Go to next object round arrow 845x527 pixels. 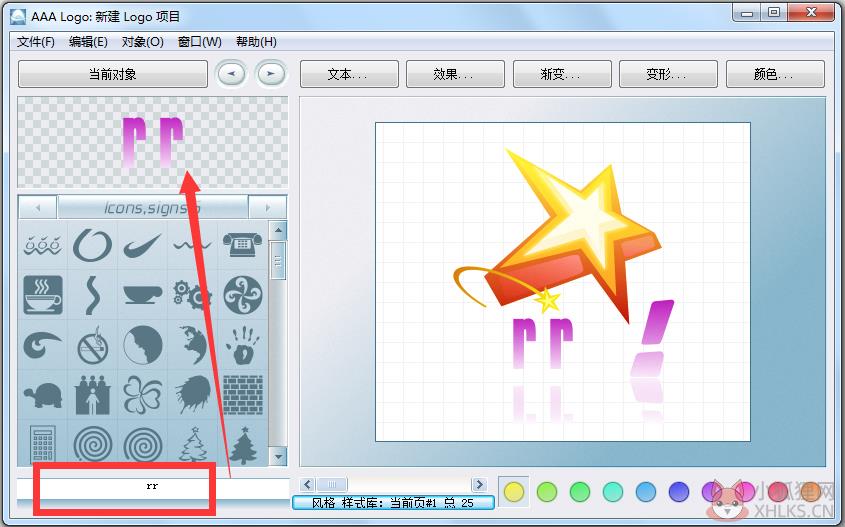271,74
